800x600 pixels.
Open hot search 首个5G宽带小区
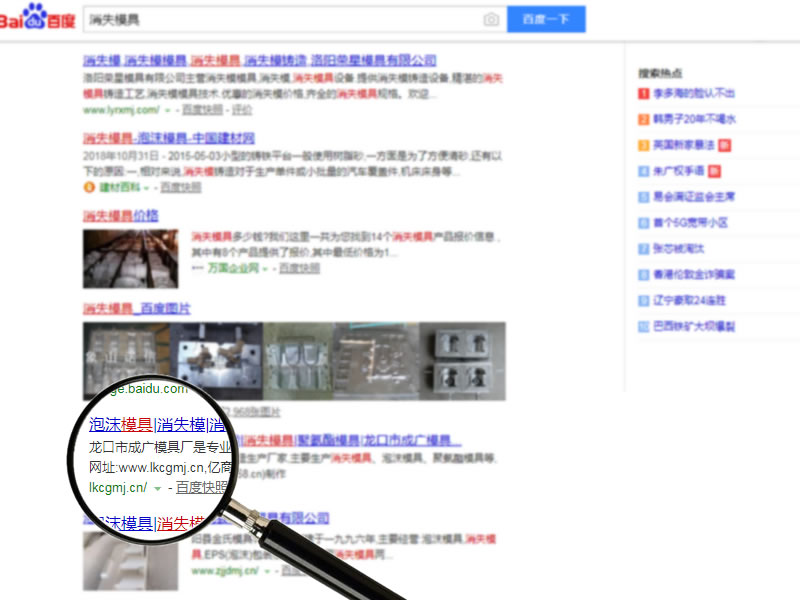point(690,222)
